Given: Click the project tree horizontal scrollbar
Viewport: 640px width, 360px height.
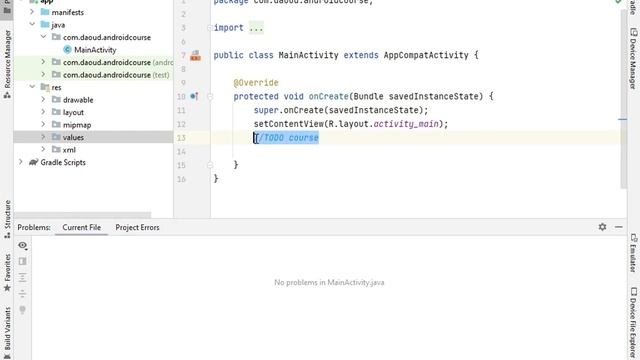Looking at the screenshot, I should [x=82, y=215].
